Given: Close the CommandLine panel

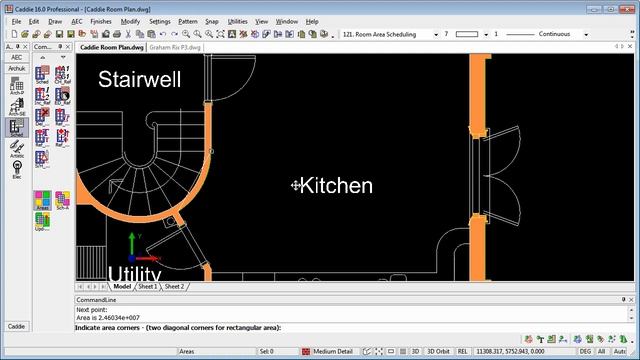Looking at the screenshot, I should tap(631, 300).
